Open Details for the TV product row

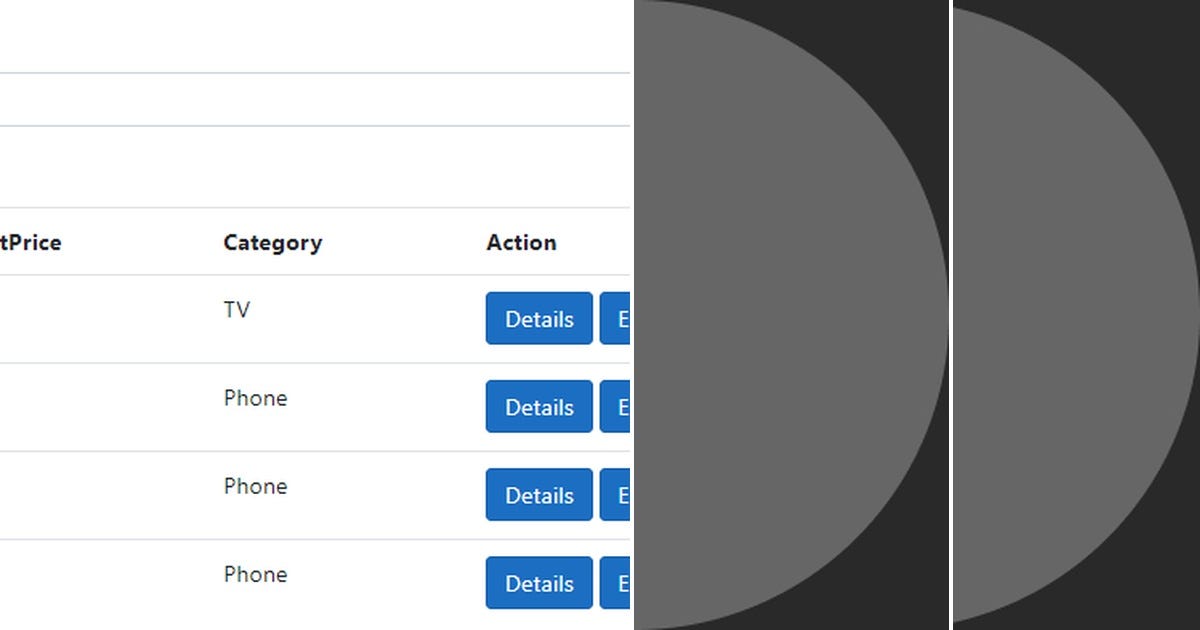coord(539,319)
